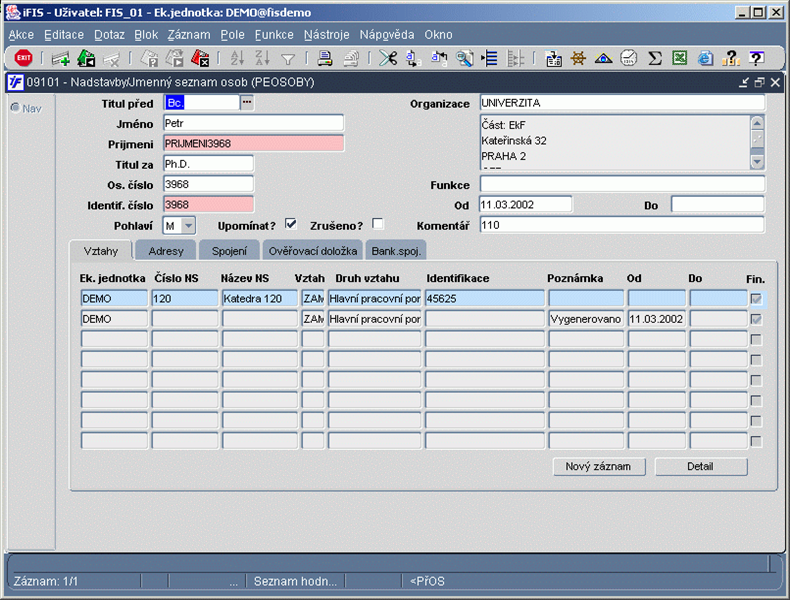Screen dimensions: 791x601
Task: Click the triangle eye icon in toolbar
Action: [603, 59]
